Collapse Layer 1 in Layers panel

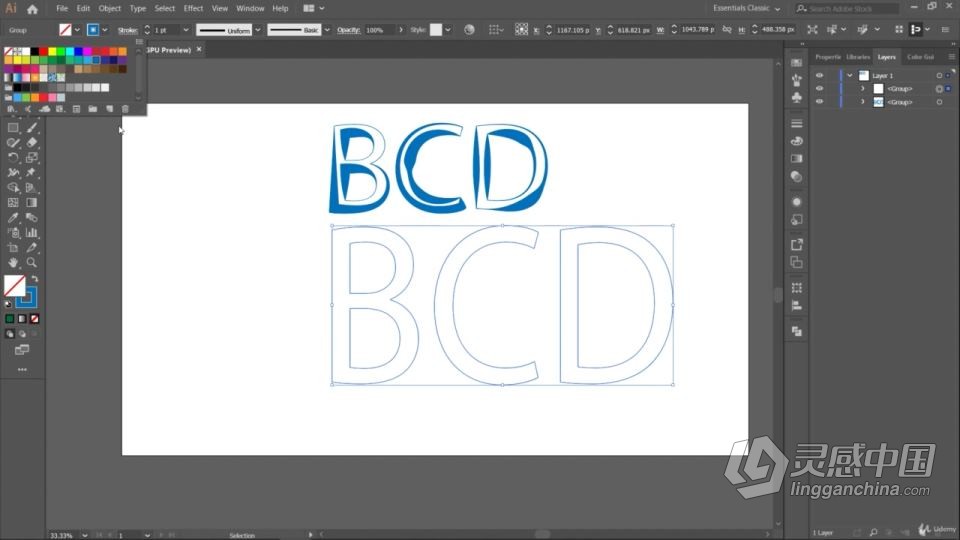click(x=850, y=75)
